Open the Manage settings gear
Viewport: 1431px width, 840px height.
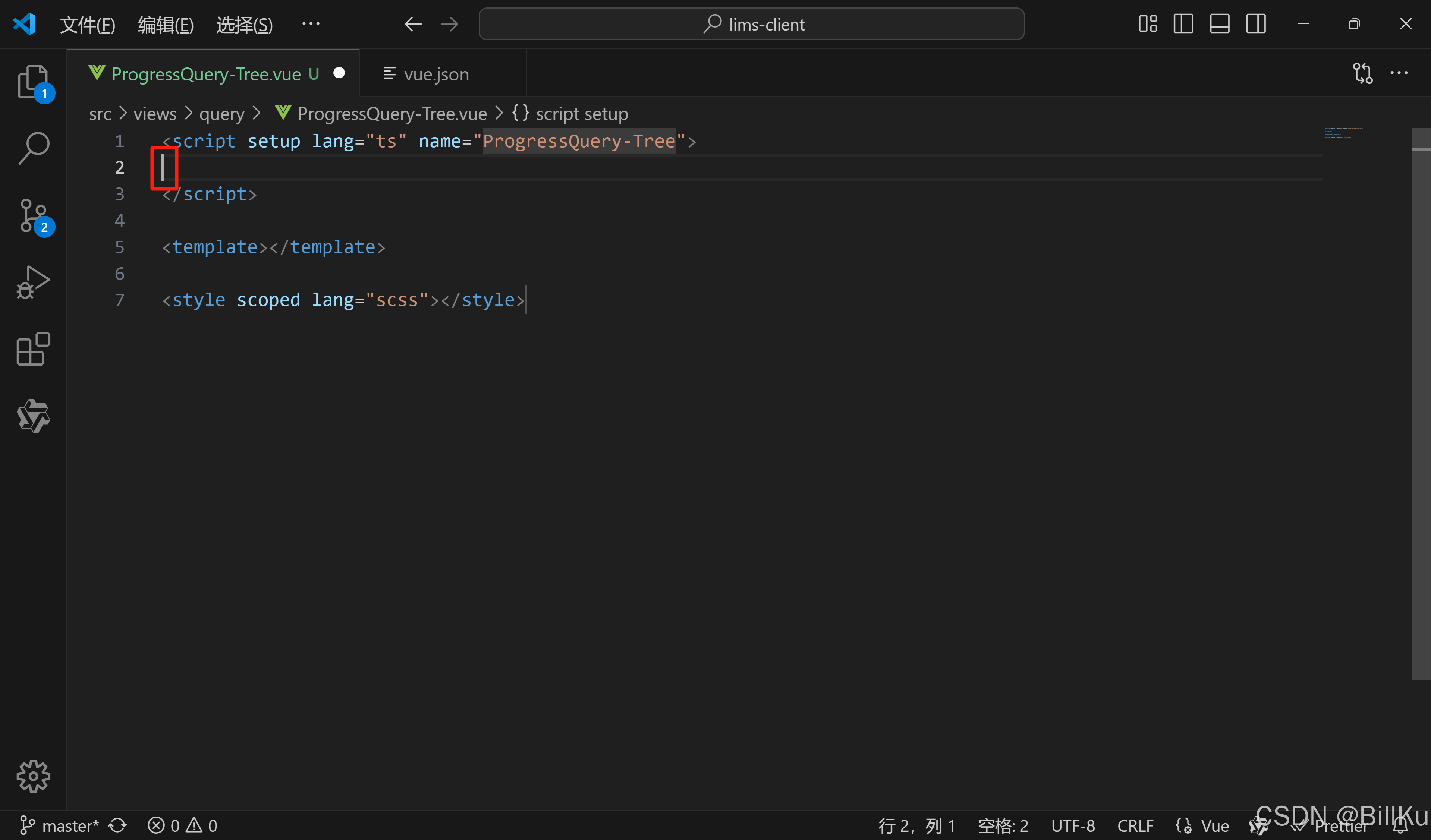tap(33, 776)
